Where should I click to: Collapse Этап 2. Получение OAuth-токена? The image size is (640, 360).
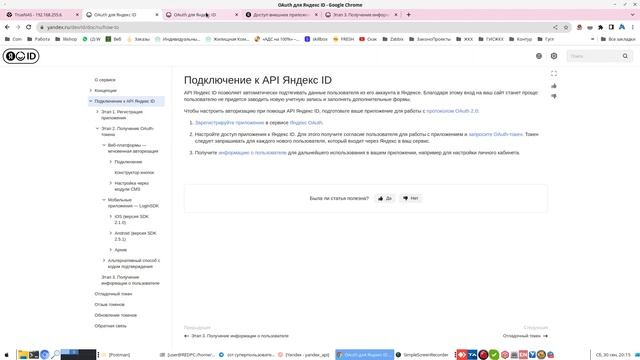(97, 129)
